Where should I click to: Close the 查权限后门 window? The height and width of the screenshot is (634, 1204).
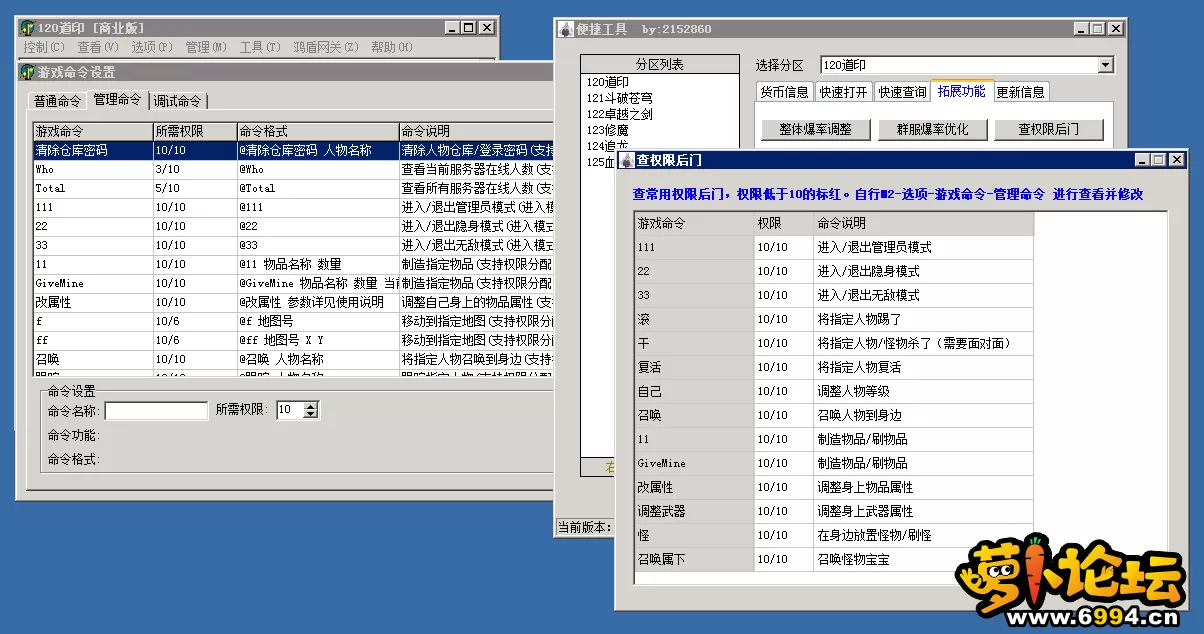(1176, 159)
